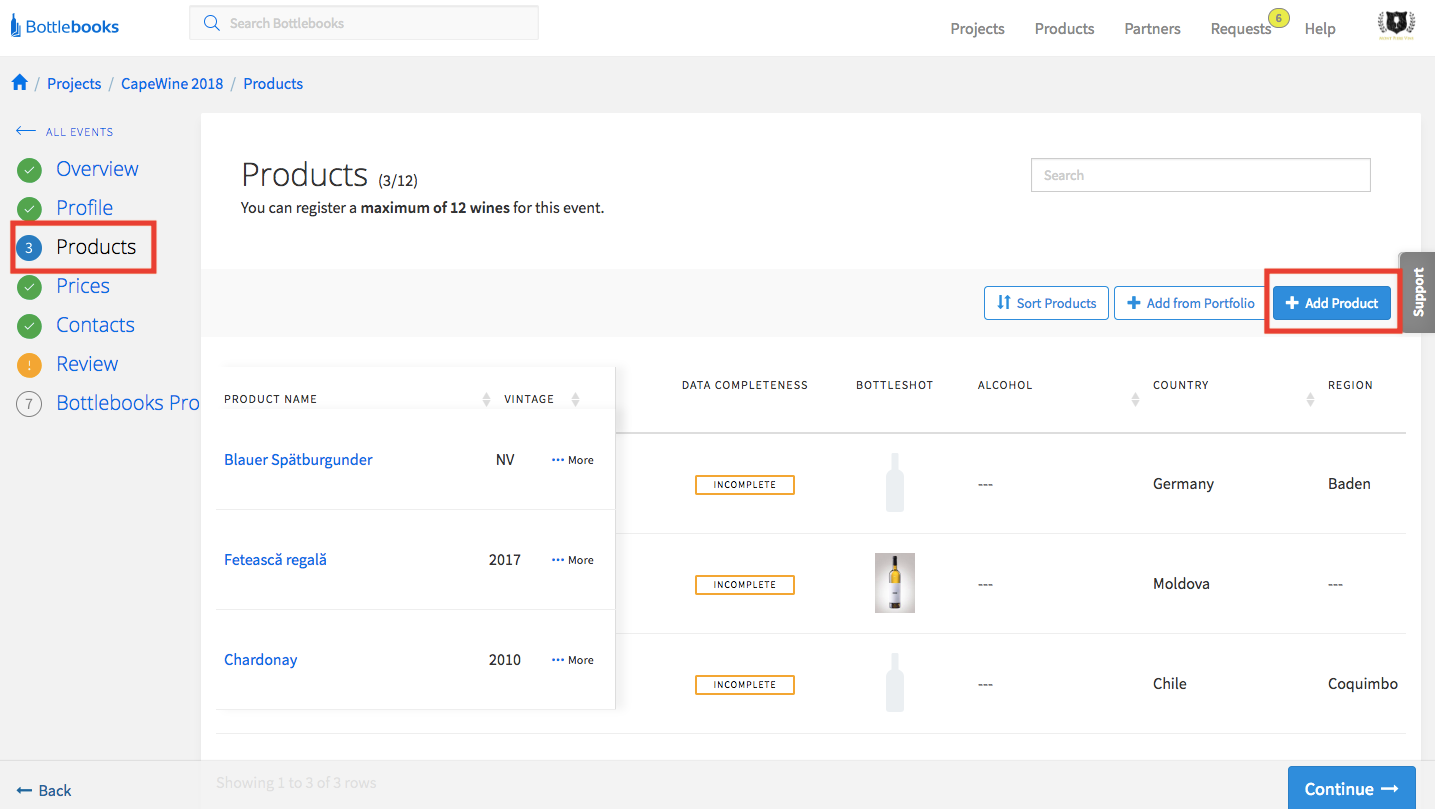
Task: Click Add from Portfolio button
Action: 1190,303
